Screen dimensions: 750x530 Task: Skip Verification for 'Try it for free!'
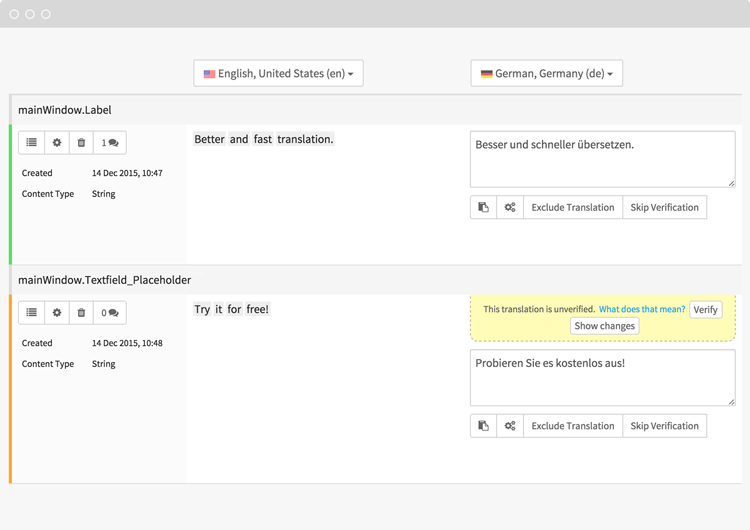664,426
